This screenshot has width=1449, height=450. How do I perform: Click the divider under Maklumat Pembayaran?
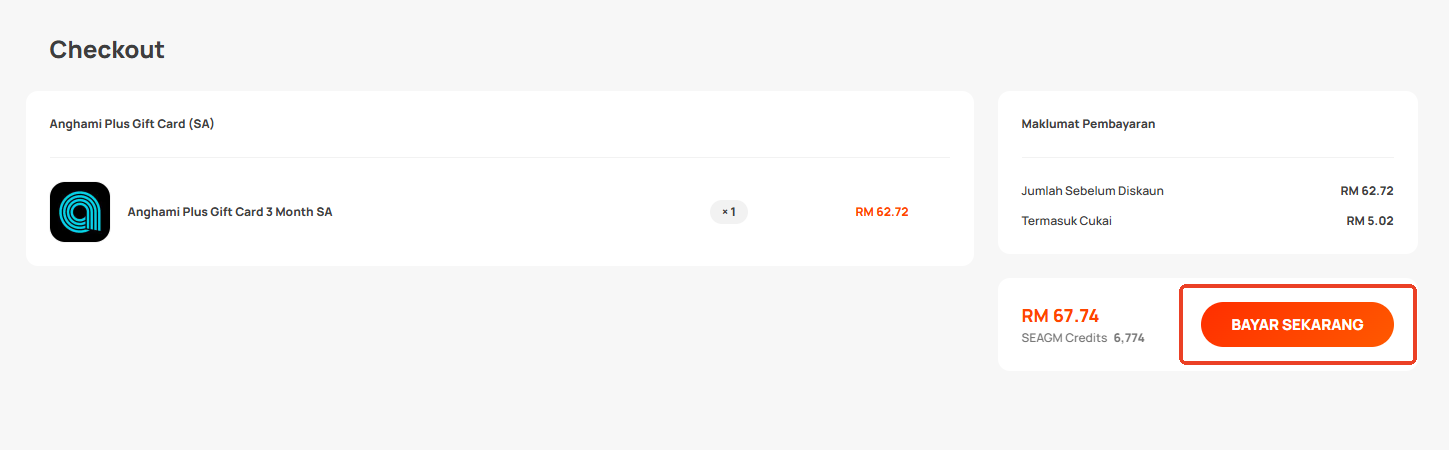coord(1208,157)
